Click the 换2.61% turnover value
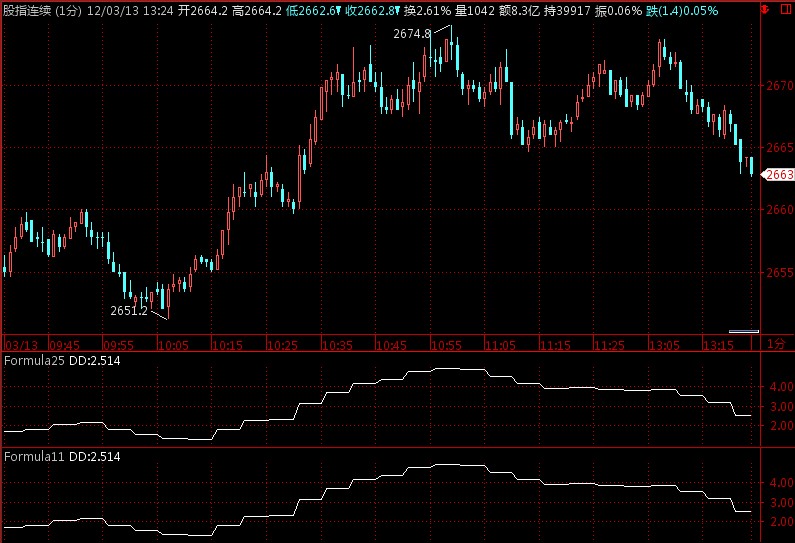The height and width of the screenshot is (543, 795). pyautogui.click(x=427, y=11)
